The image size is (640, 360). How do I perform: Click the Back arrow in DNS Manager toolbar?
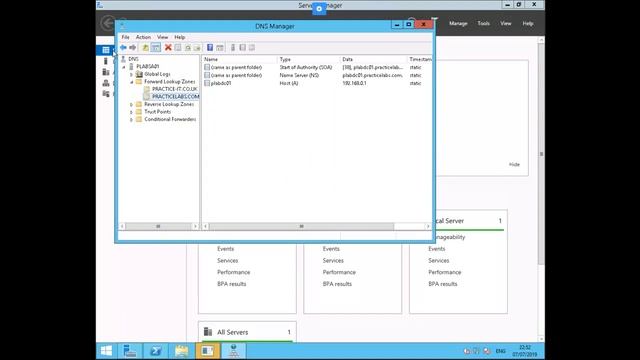123,48
